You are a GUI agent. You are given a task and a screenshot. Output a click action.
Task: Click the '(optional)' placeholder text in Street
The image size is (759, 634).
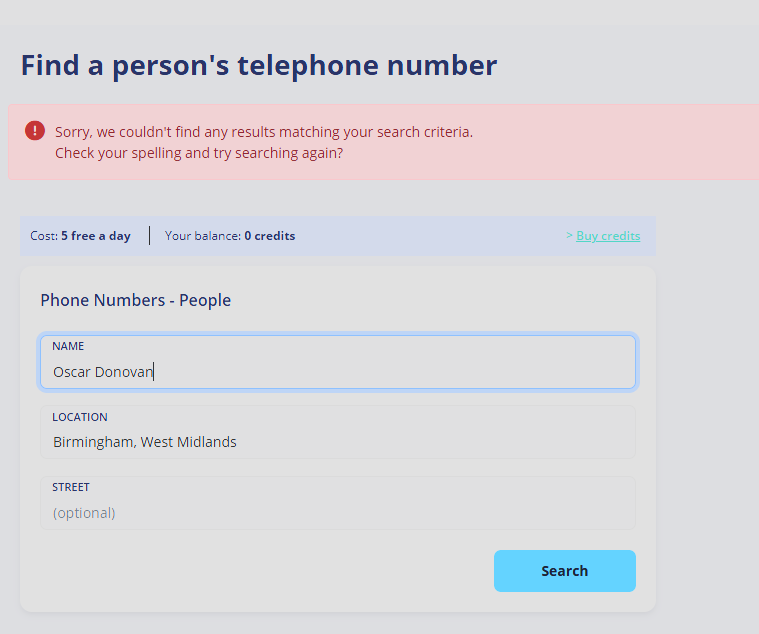pyautogui.click(x=84, y=513)
